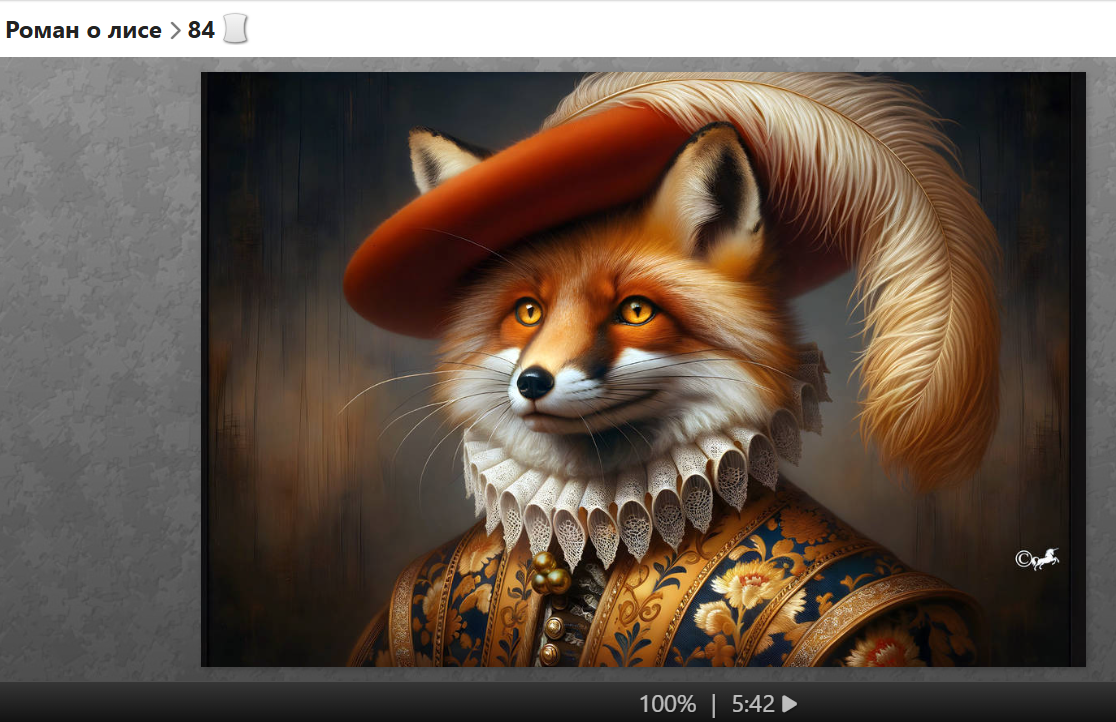Screen dimensions: 1116x722
Task: Select page number 84 in the breadcrumb
Action: 201,30
